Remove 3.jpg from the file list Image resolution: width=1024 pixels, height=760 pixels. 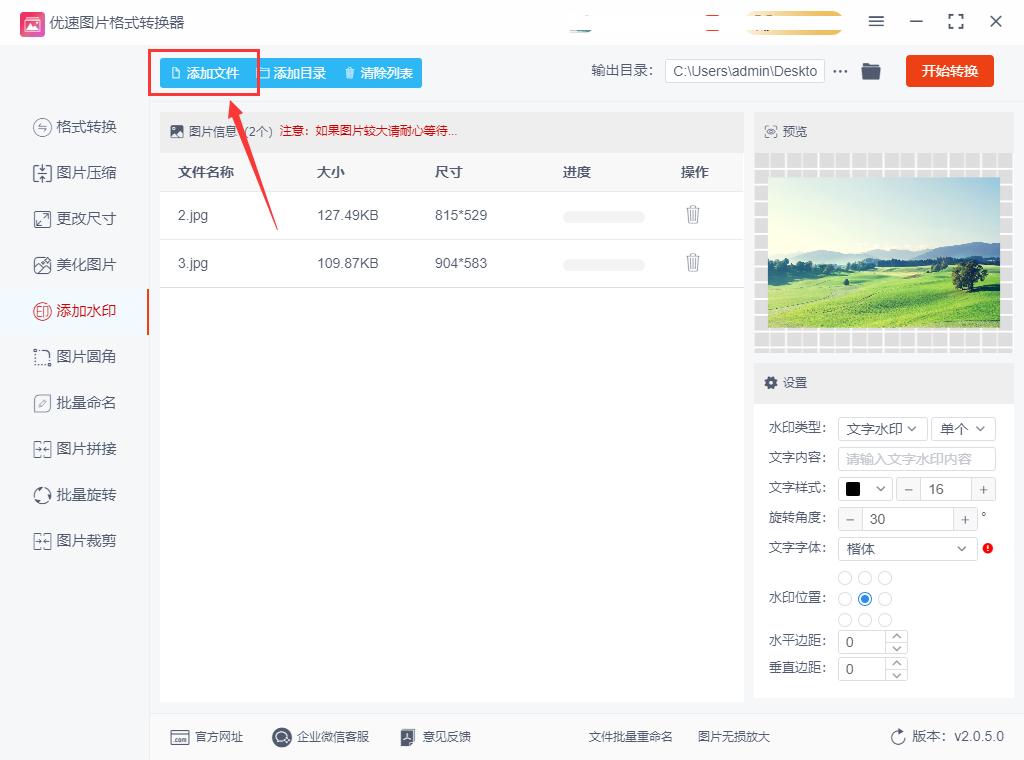click(x=693, y=263)
